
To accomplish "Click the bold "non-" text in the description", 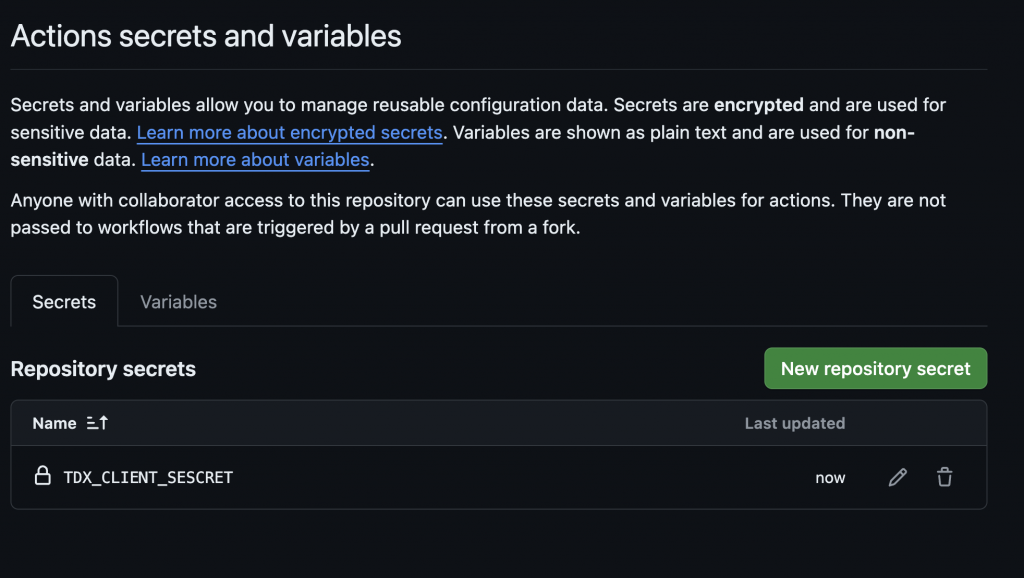I will pyautogui.click(x=894, y=132).
